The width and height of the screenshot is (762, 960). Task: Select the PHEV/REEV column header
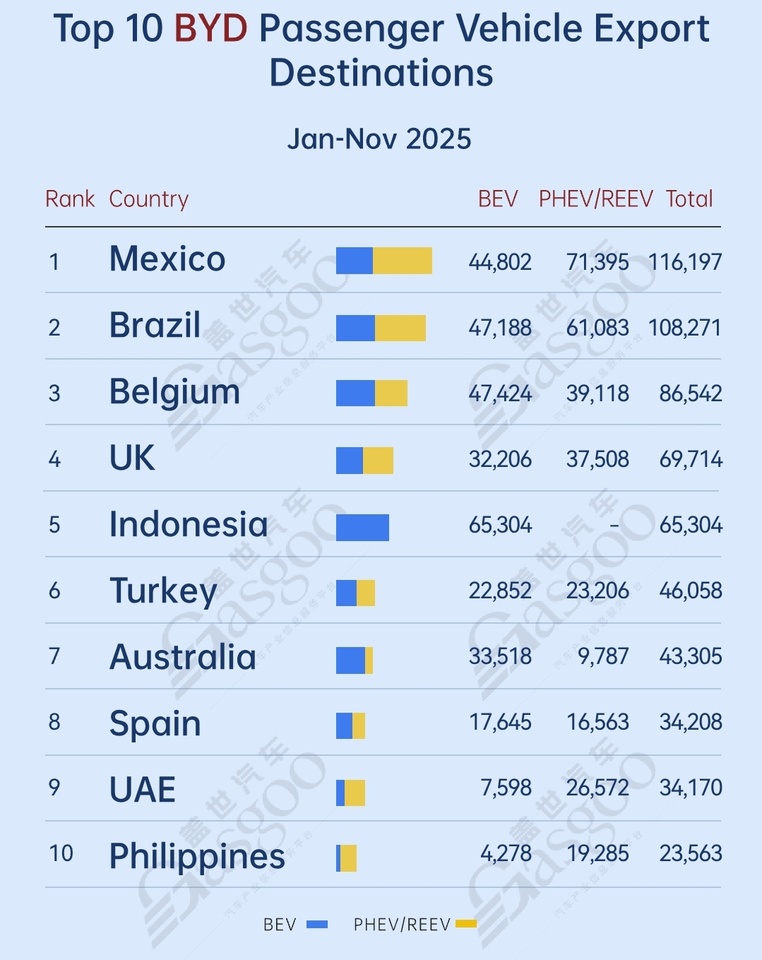595,199
